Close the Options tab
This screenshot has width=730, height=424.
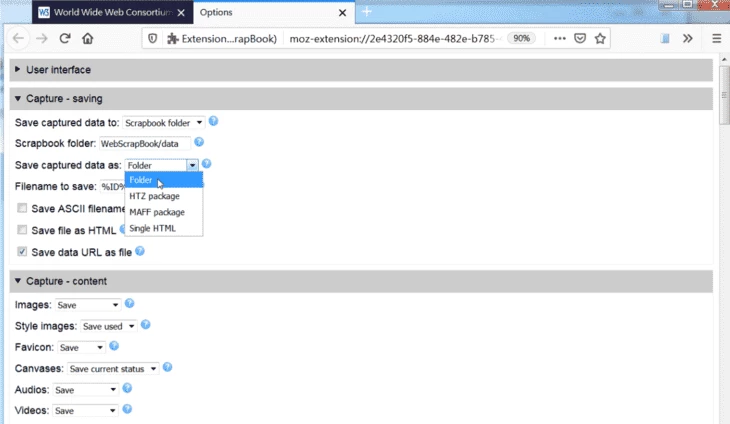342,13
